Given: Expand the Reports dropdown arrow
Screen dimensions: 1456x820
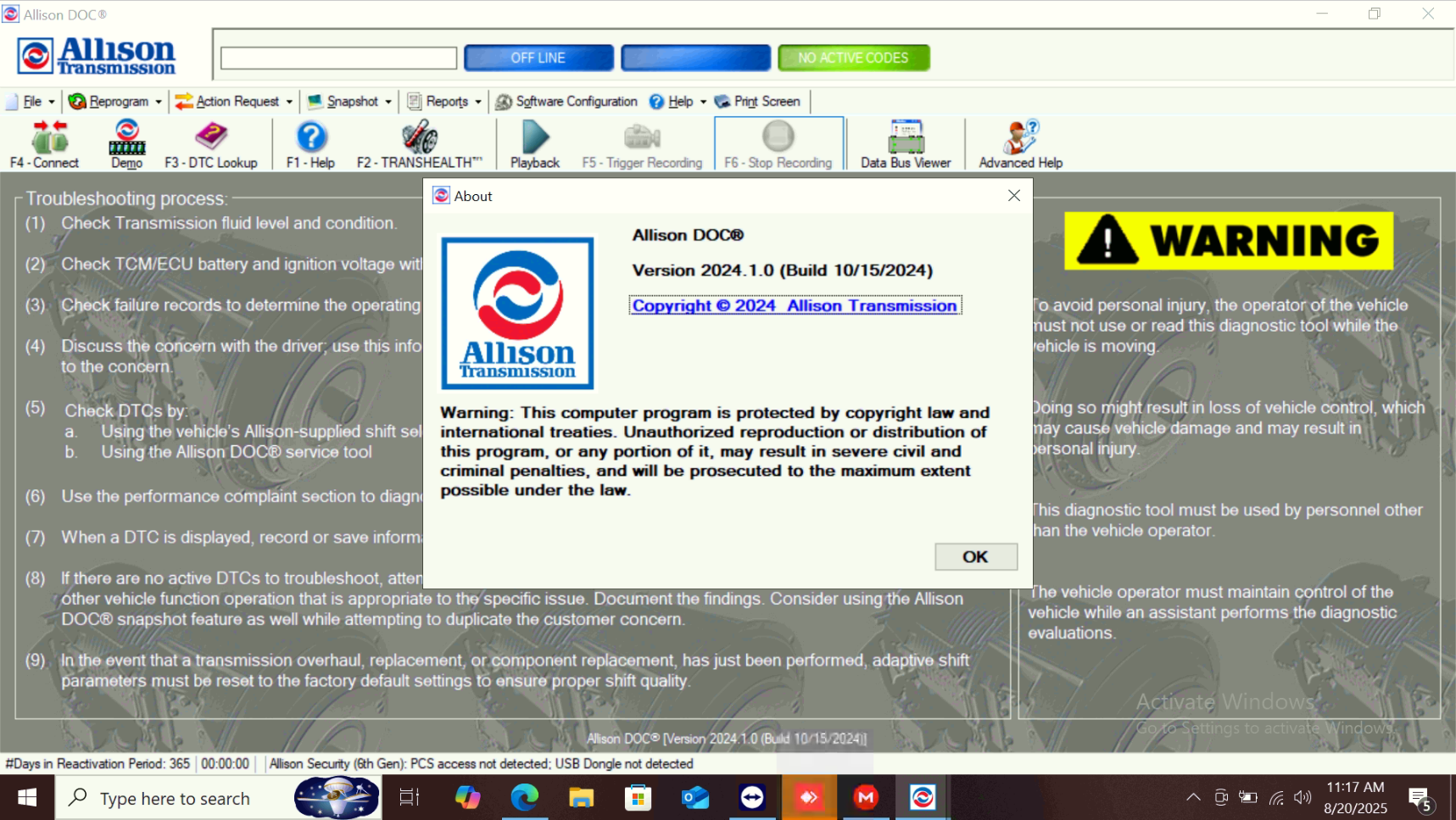Looking at the screenshot, I should pyautogui.click(x=478, y=102).
